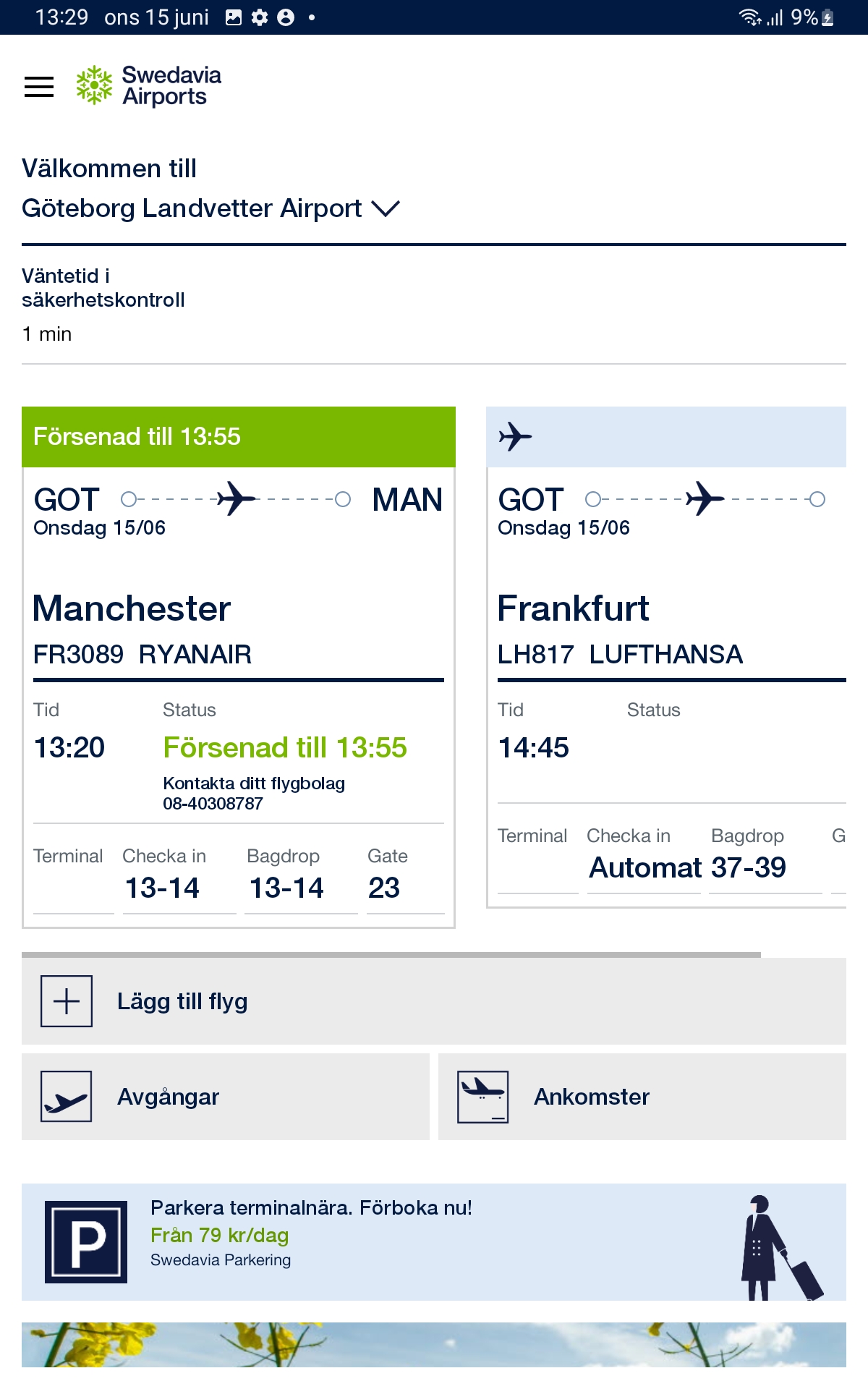Select the Avgångar label

coord(168,1097)
